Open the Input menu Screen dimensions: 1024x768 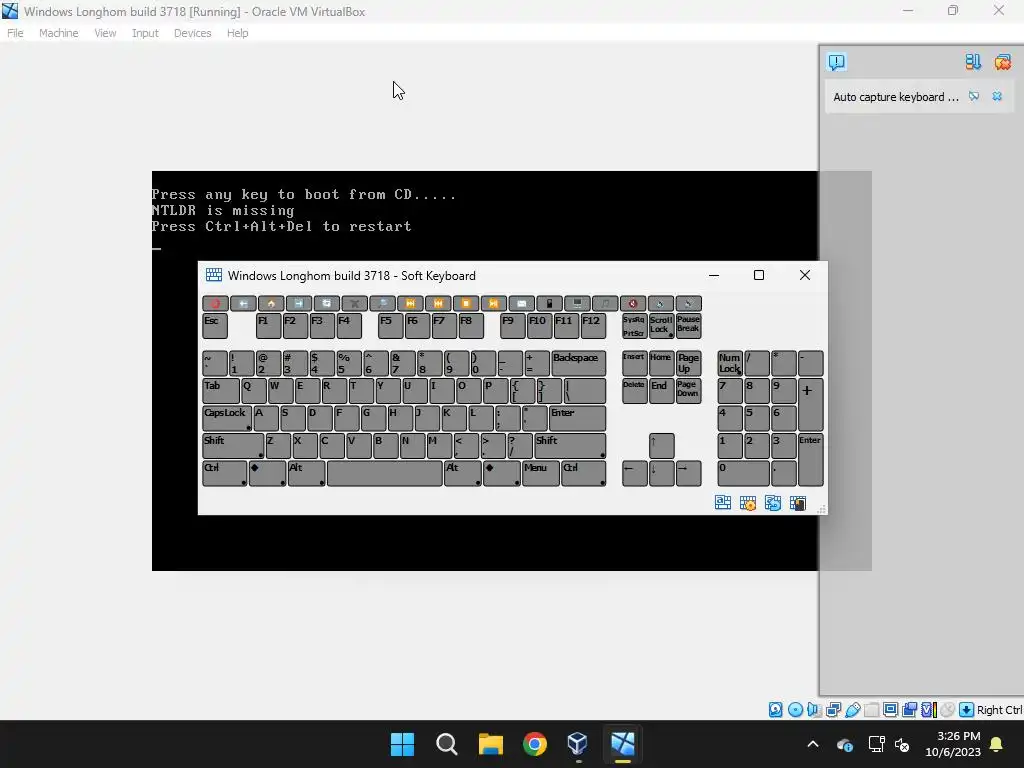(x=145, y=33)
